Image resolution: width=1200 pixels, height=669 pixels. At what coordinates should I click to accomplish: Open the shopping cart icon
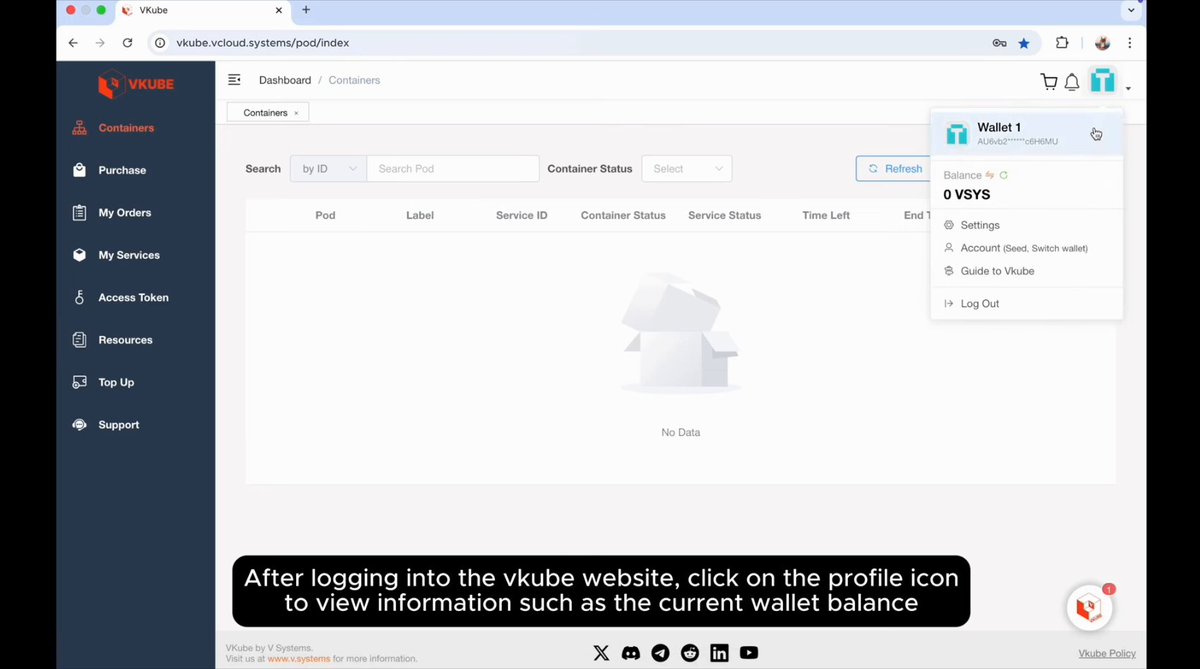point(1048,82)
